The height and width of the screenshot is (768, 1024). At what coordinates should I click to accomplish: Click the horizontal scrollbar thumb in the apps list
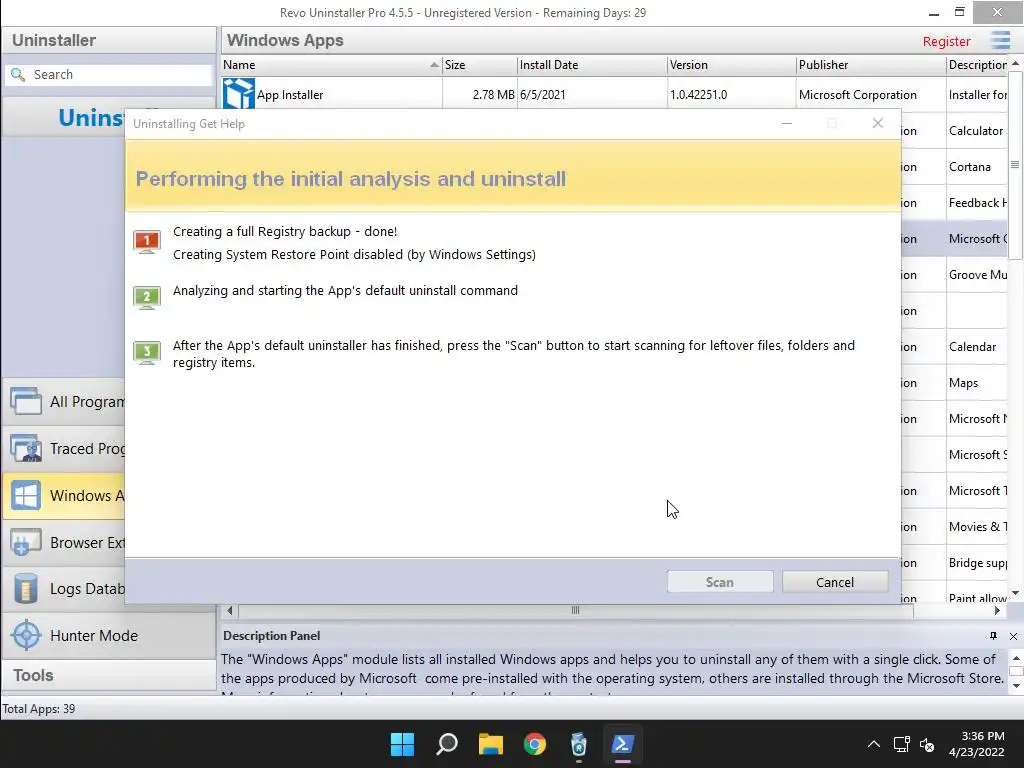(x=575, y=611)
